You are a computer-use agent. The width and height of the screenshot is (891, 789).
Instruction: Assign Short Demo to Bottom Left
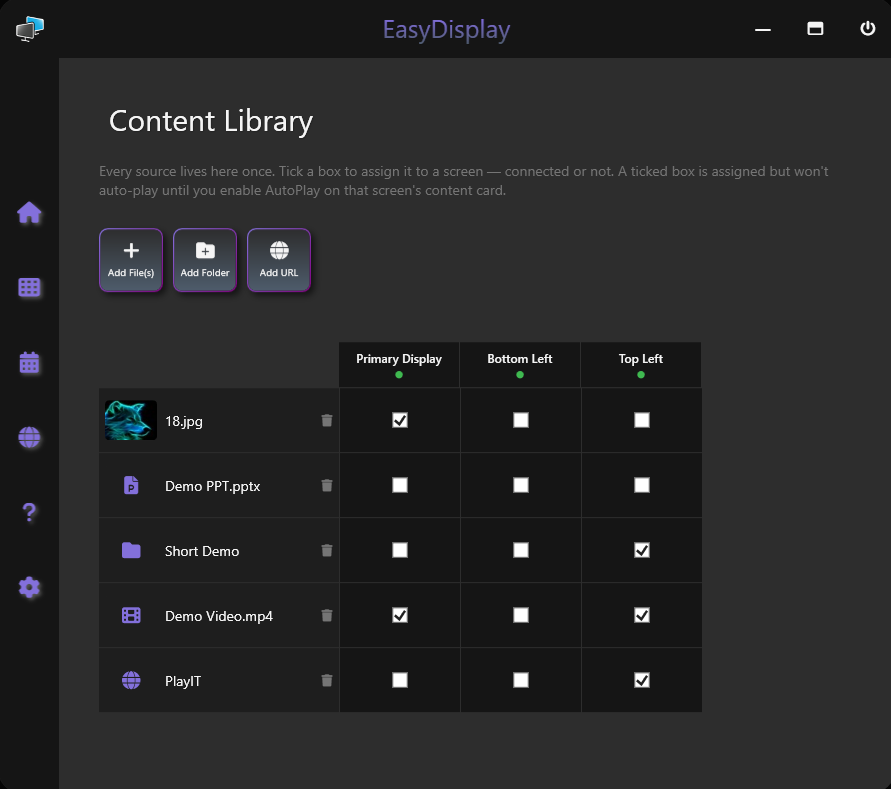click(x=521, y=550)
